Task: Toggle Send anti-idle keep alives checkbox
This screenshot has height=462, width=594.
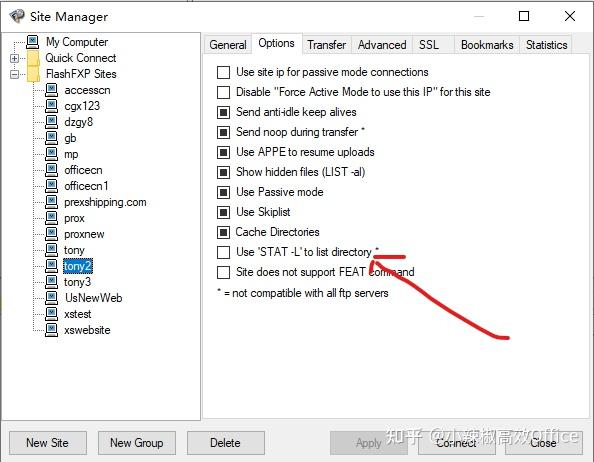Action: pyautogui.click(x=224, y=112)
